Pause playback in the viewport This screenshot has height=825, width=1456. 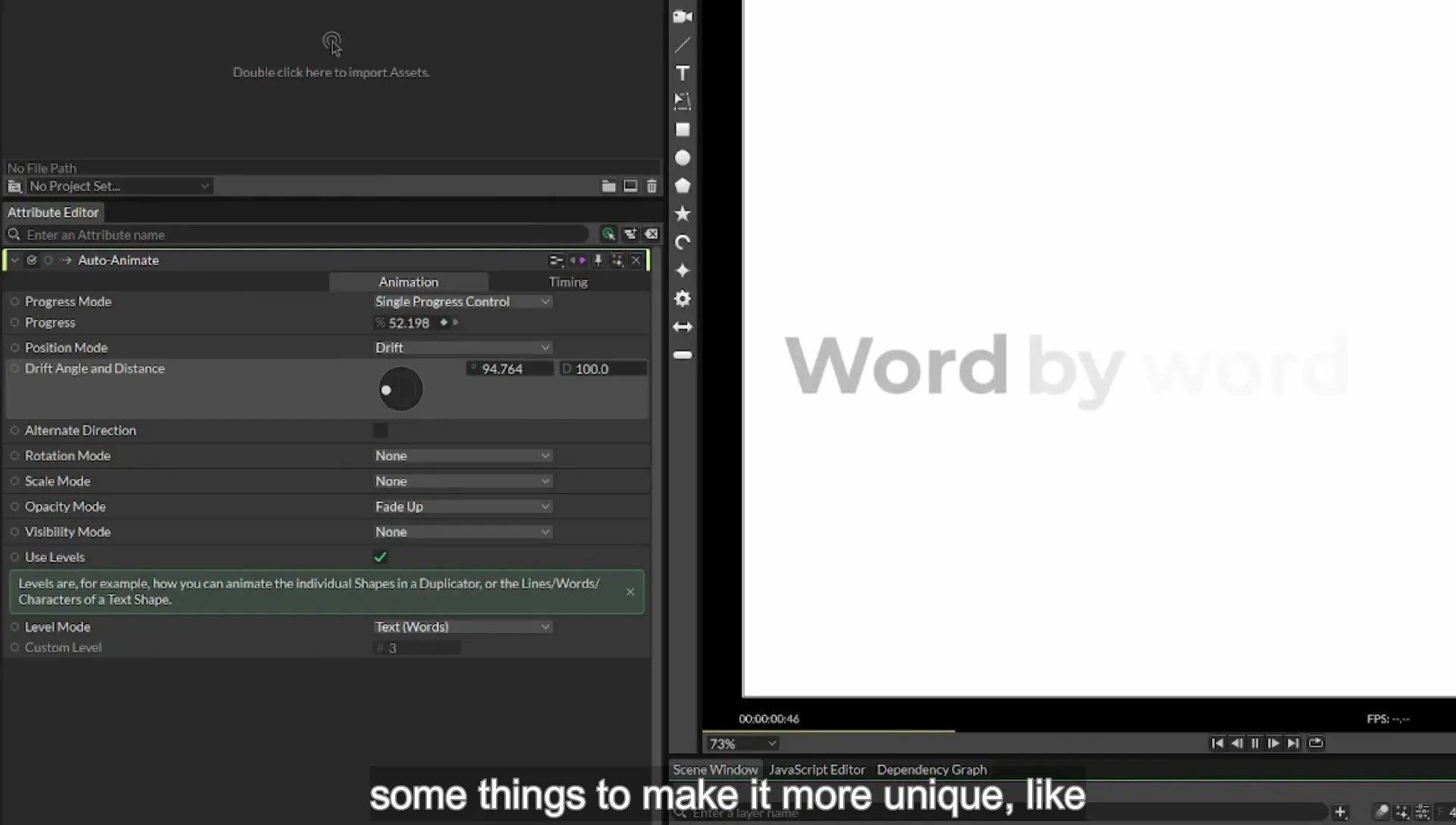[1255, 743]
